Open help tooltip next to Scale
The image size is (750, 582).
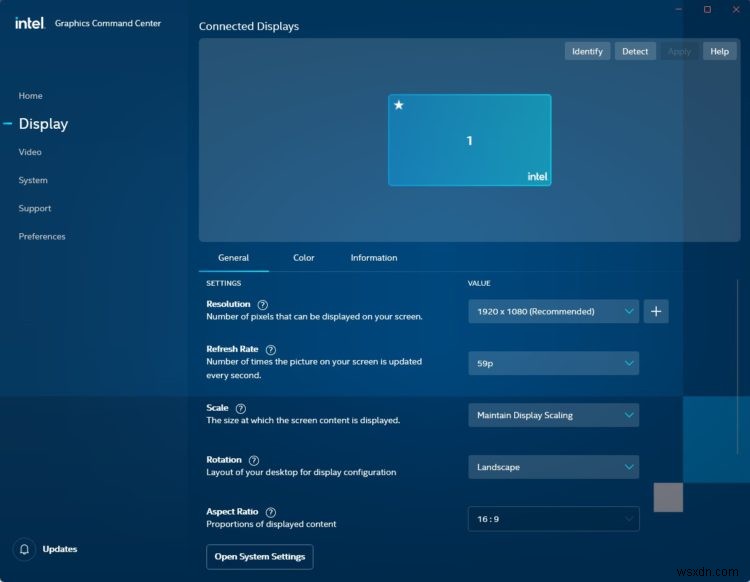click(241, 408)
